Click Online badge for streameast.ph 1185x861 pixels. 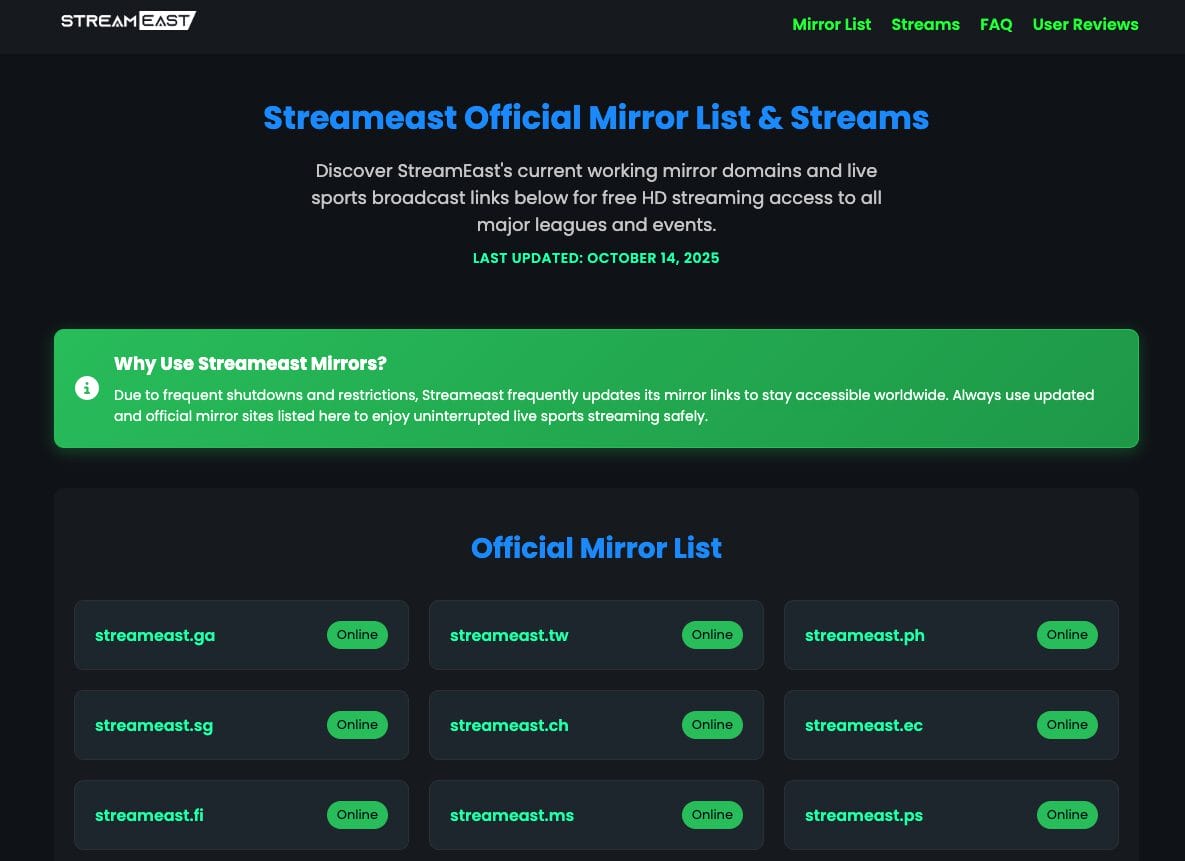(1067, 635)
